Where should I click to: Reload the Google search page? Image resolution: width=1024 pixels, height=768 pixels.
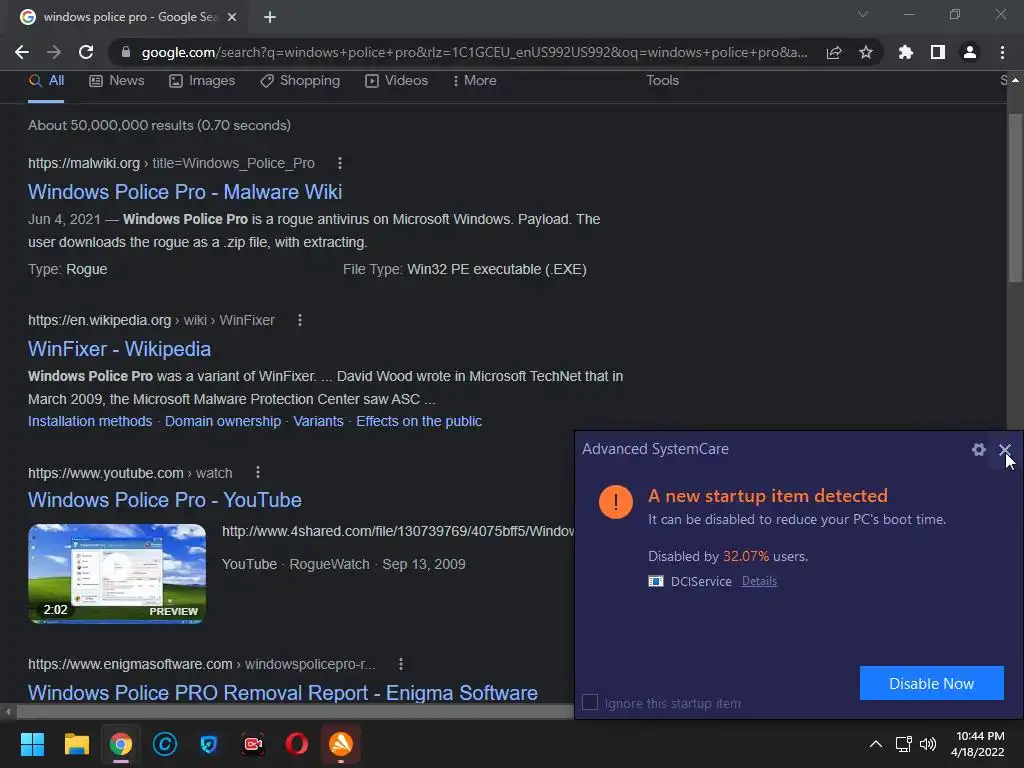point(86,52)
